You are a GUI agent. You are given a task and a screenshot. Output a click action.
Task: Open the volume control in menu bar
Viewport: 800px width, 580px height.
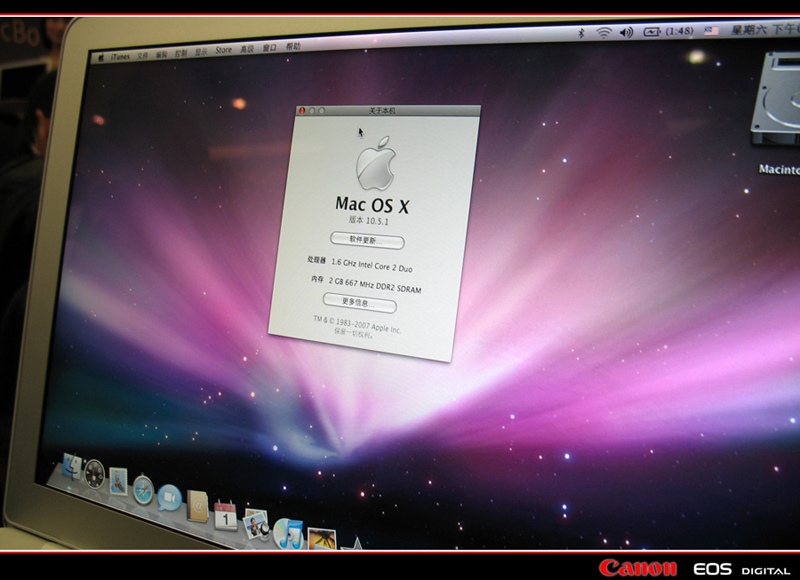tap(627, 32)
